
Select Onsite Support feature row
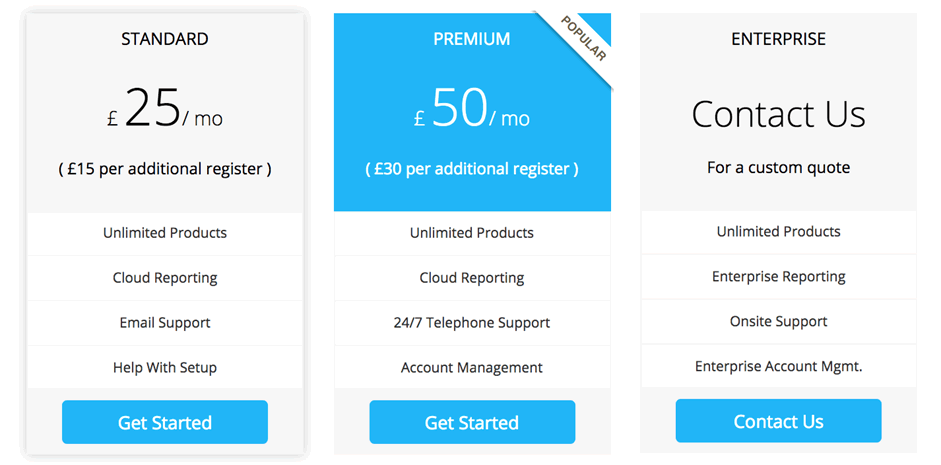(778, 322)
